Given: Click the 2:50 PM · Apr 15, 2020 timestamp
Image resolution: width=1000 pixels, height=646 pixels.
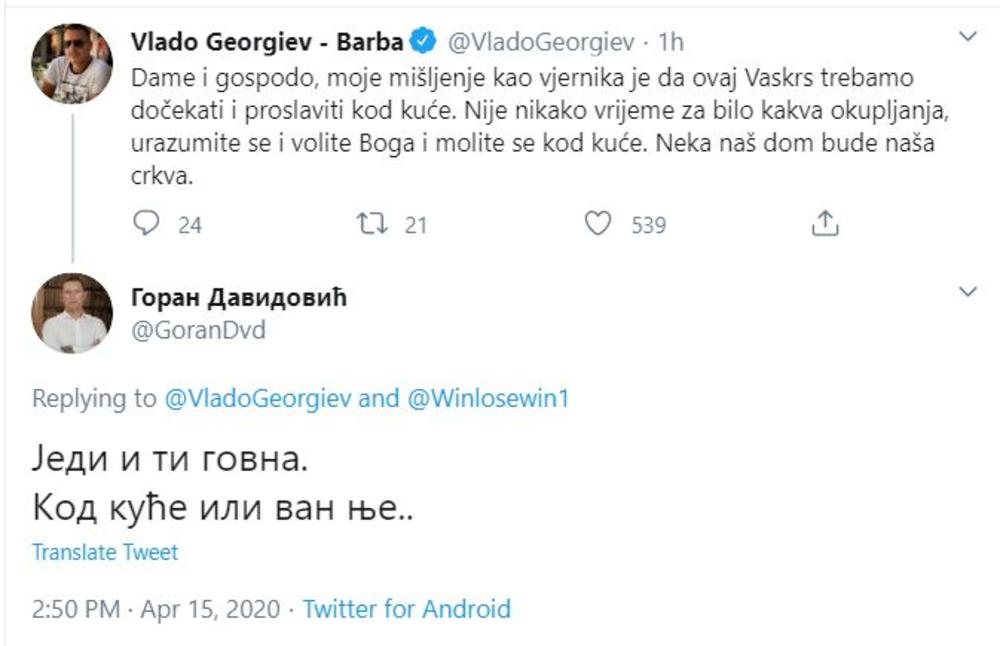Looking at the screenshot, I should [x=156, y=608].
